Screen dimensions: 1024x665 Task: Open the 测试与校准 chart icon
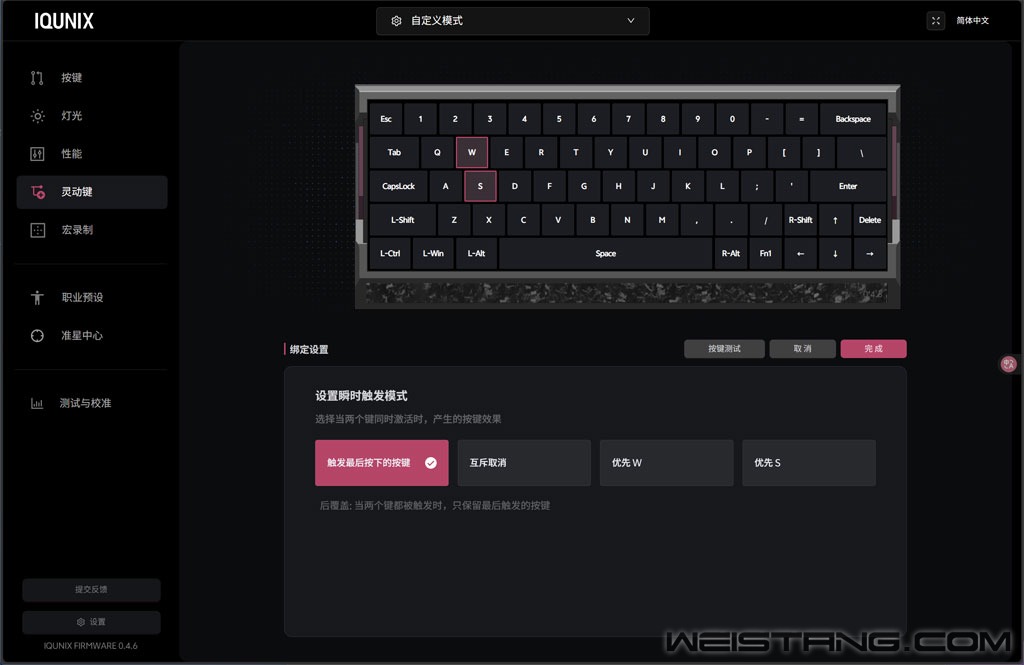pos(37,403)
